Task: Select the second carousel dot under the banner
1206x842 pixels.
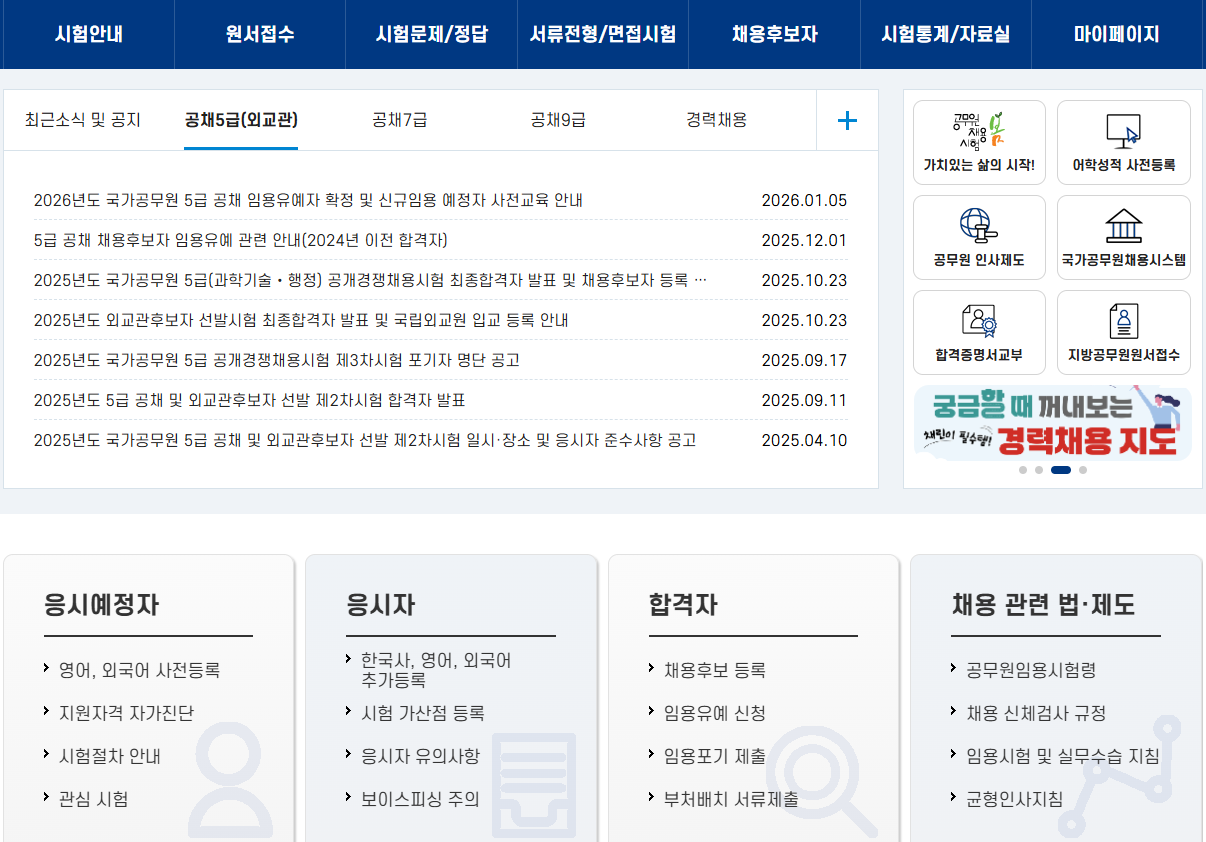Action: 1037,469
